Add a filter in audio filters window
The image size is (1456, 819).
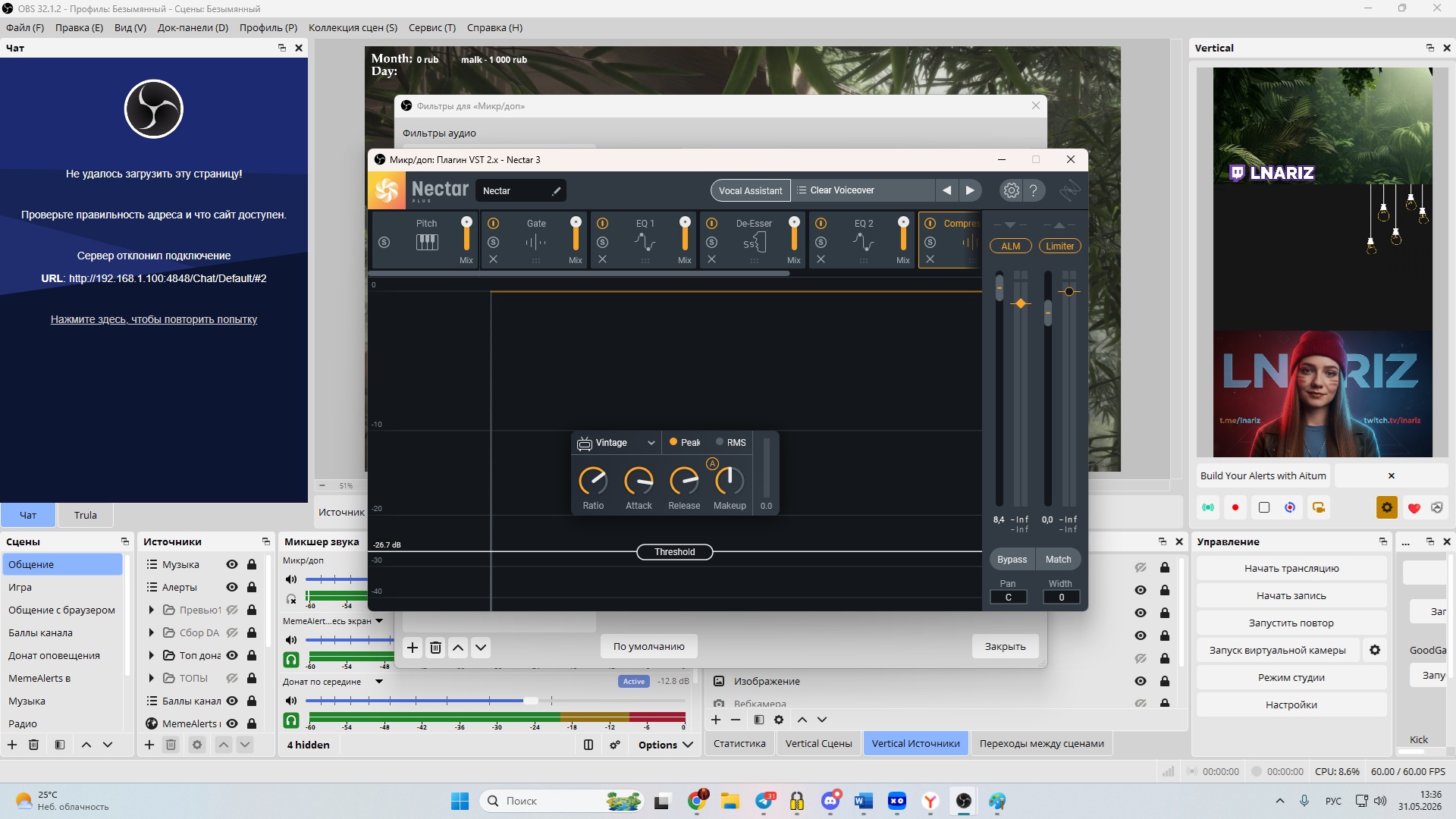413,647
